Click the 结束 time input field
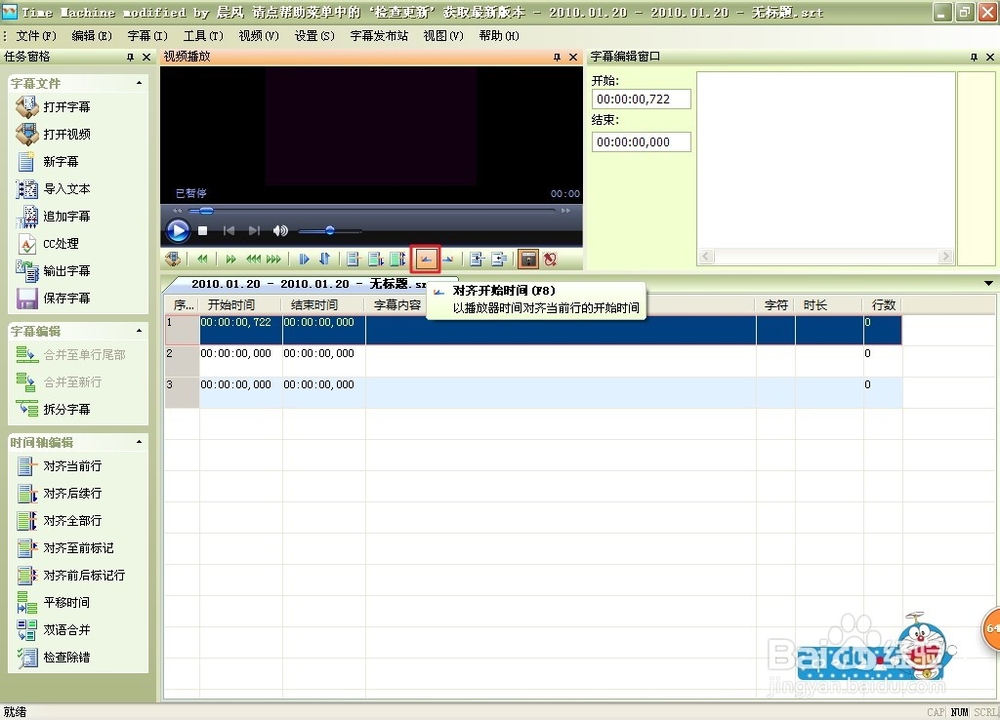 [641, 142]
